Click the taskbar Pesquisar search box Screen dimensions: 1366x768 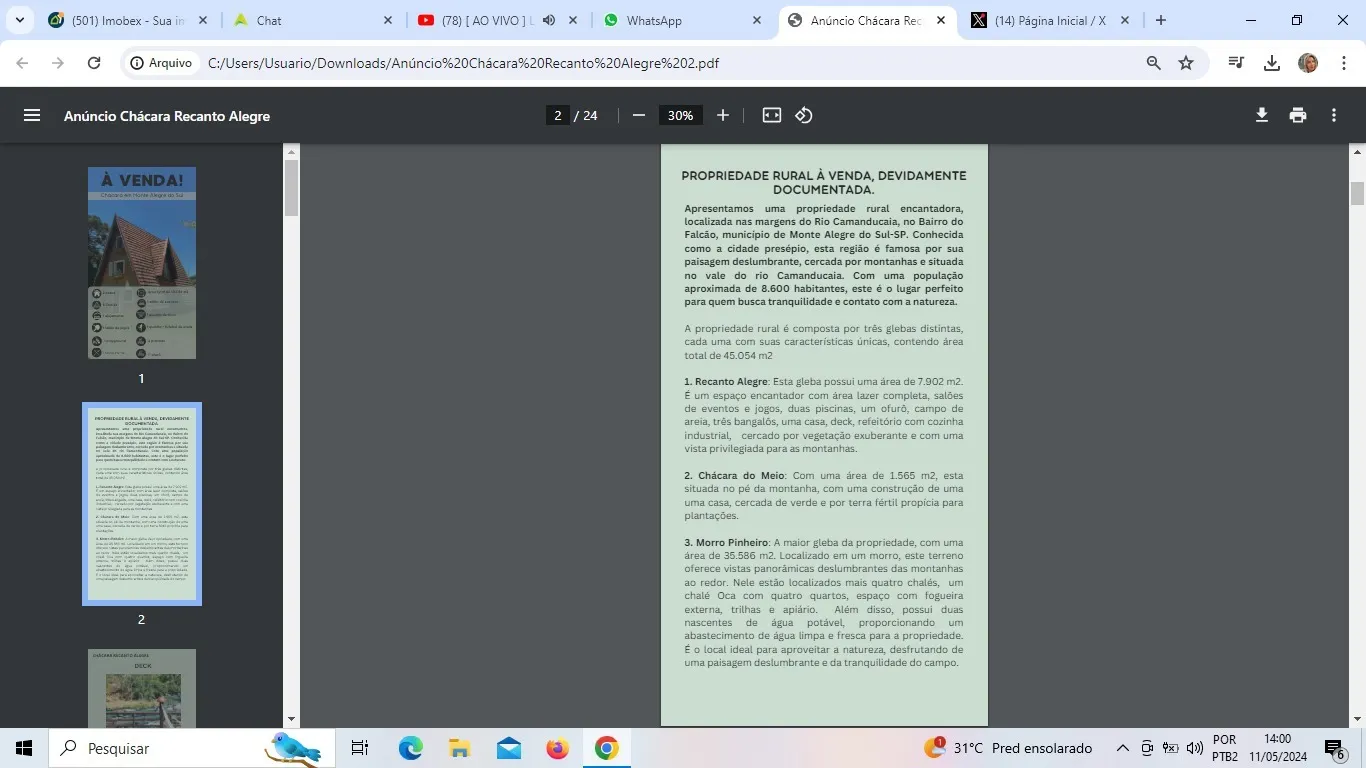pyautogui.click(x=192, y=748)
